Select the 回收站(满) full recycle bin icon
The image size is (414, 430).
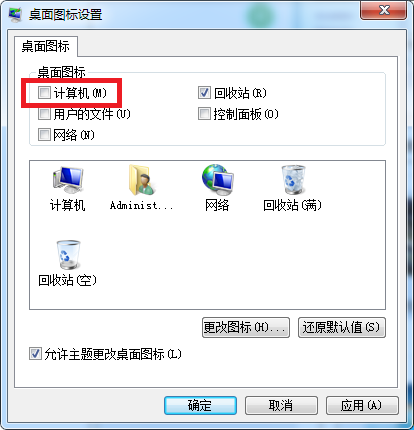pyautogui.click(x=293, y=180)
